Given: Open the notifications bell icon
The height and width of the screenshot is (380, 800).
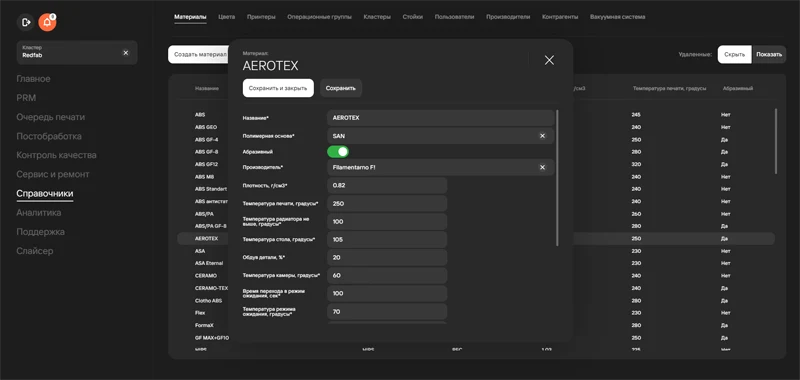Looking at the screenshot, I should [x=47, y=22].
